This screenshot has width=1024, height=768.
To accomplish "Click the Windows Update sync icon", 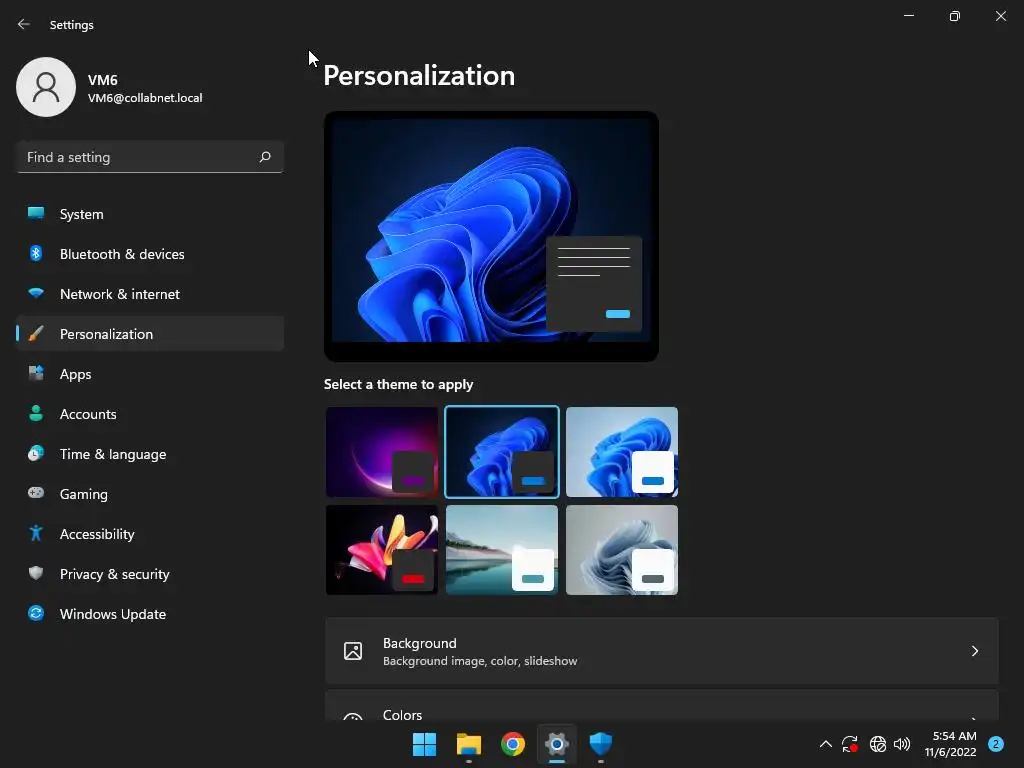I will point(36,613).
